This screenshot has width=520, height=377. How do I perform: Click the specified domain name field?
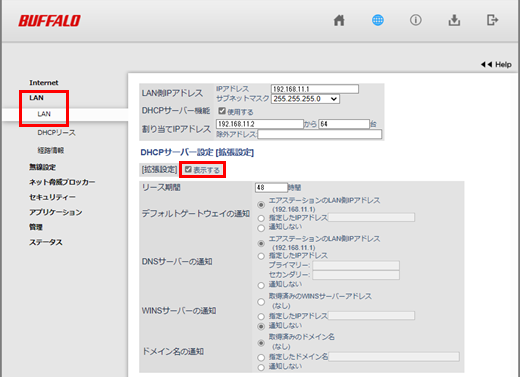tap(394, 357)
